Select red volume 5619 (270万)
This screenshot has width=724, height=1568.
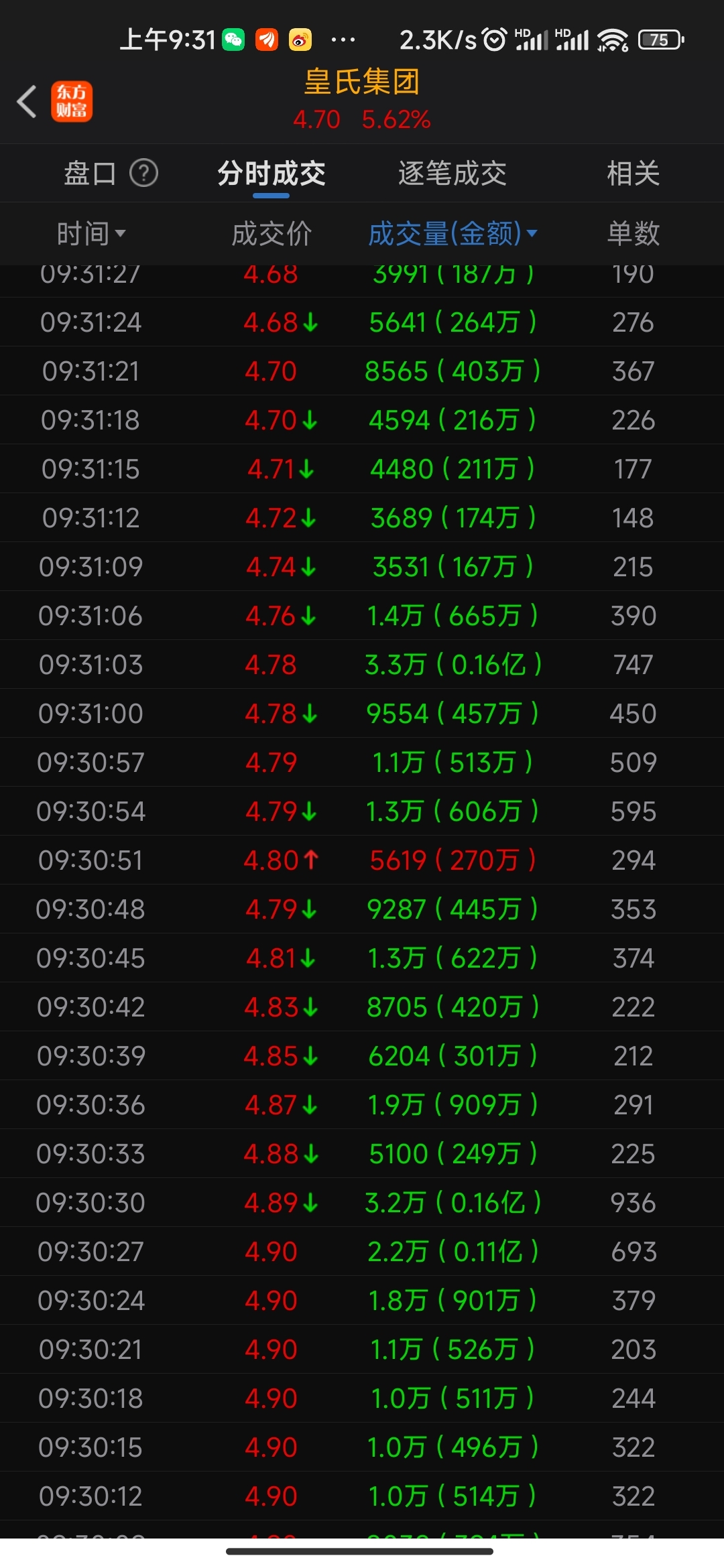(x=452, y=860)
